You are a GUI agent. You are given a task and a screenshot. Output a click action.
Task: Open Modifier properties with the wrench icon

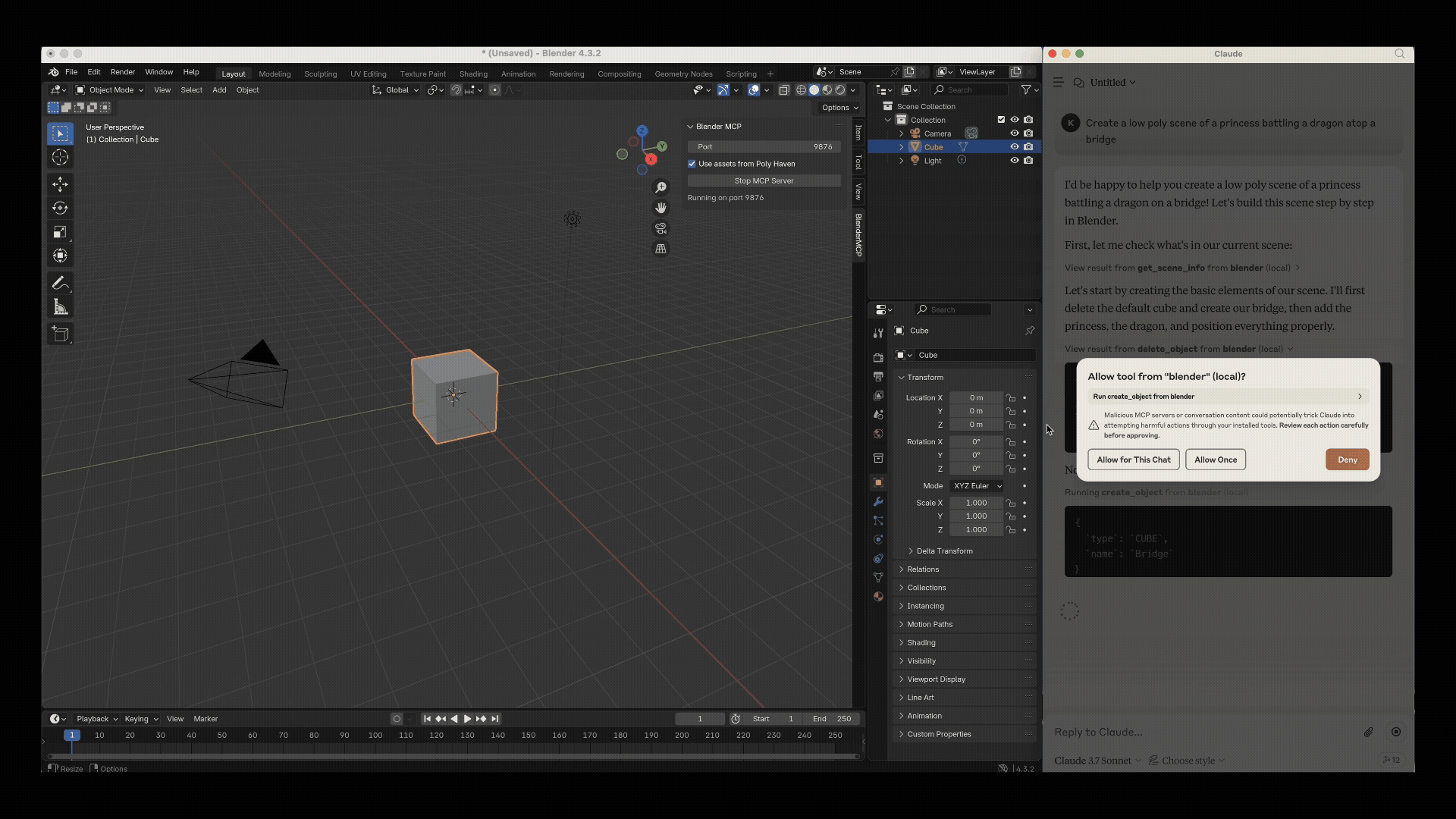point(877,501)
